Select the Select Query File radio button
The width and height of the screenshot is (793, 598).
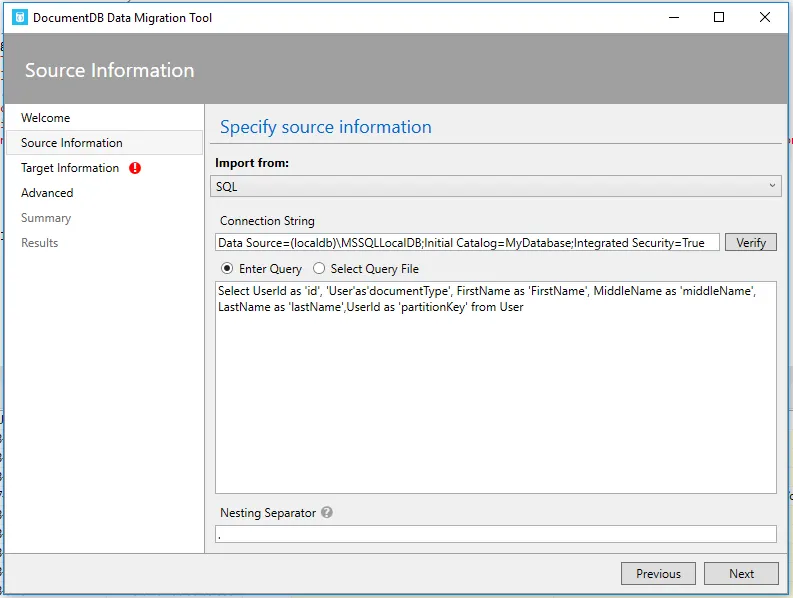(x=319, y=268)
